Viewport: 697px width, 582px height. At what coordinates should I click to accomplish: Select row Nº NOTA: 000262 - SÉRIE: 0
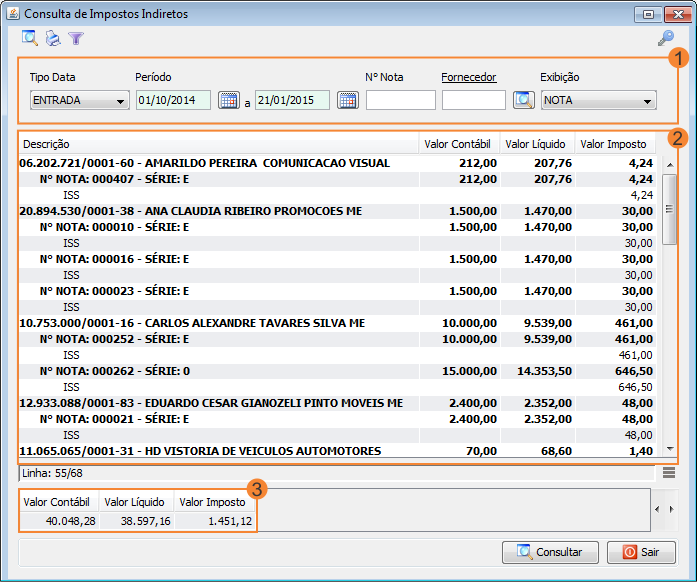click(337, 371)
